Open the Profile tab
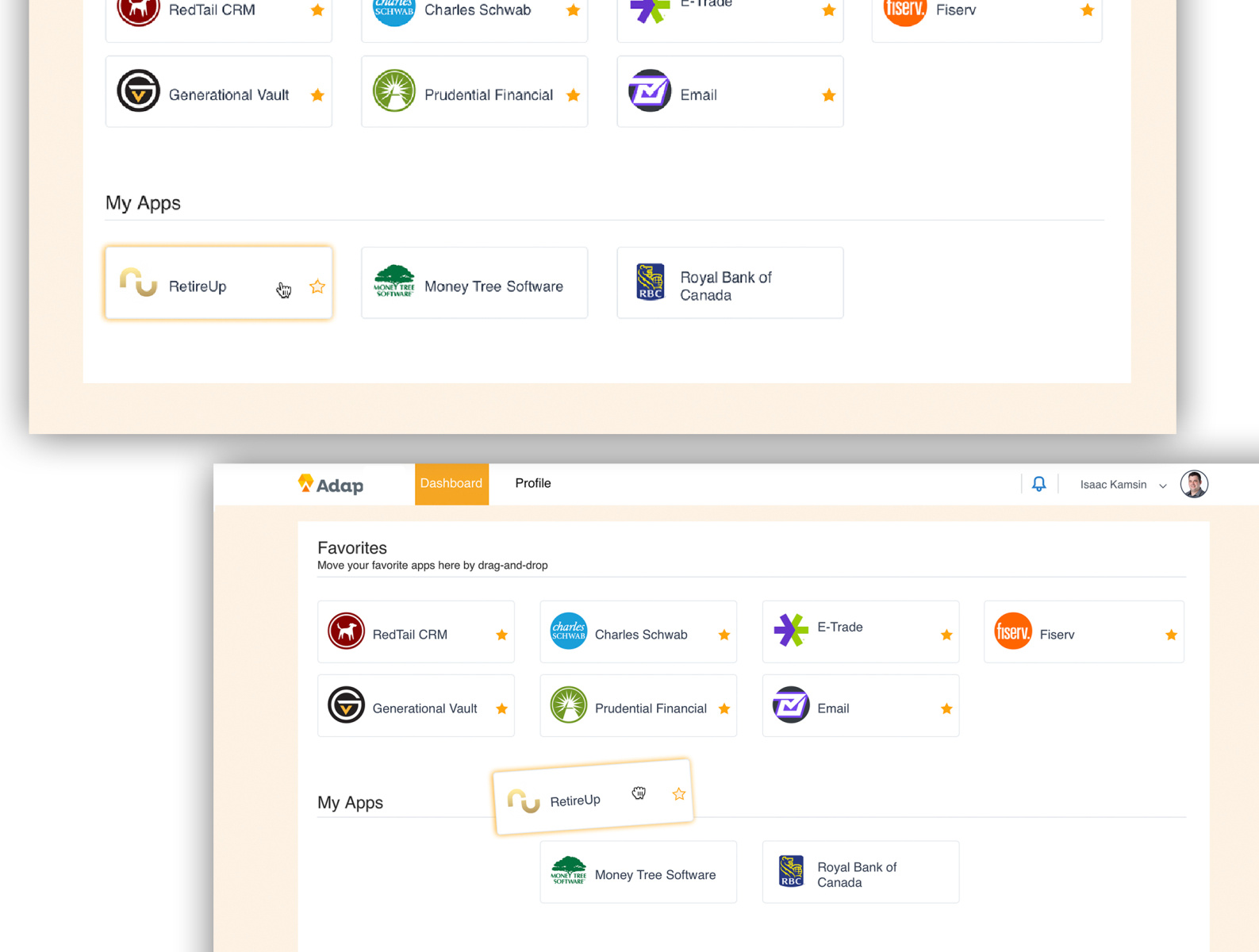Screen dimensions: 1259x952 (x=533, y=483)
